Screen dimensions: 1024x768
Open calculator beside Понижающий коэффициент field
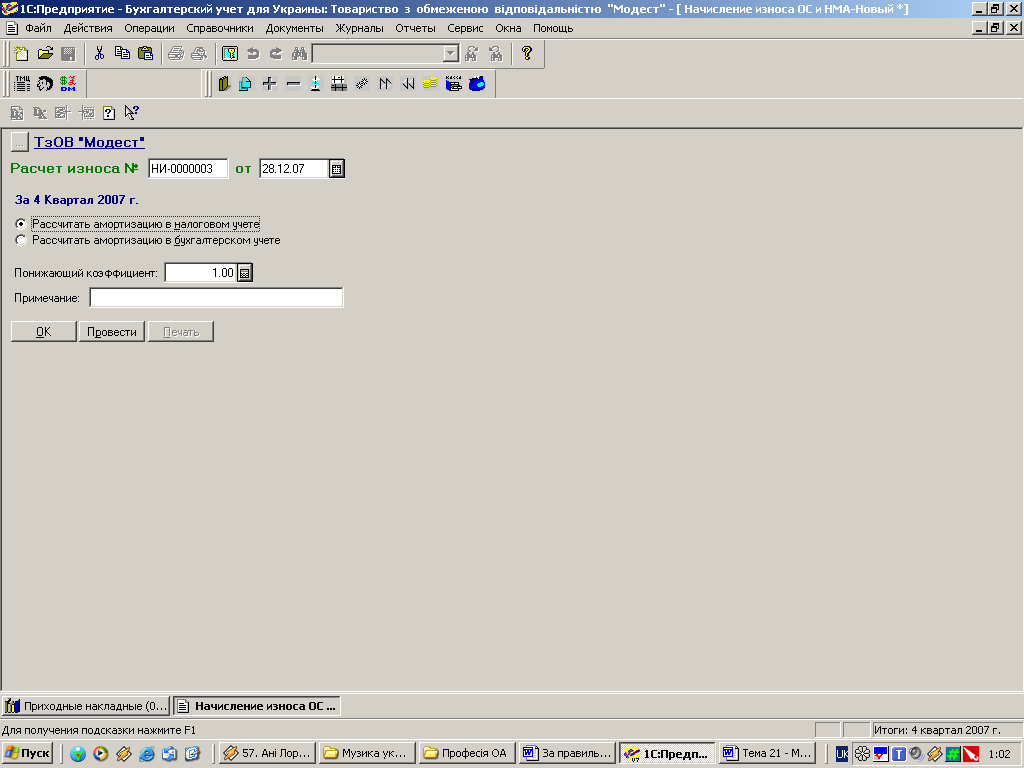[x=244, y=273]
